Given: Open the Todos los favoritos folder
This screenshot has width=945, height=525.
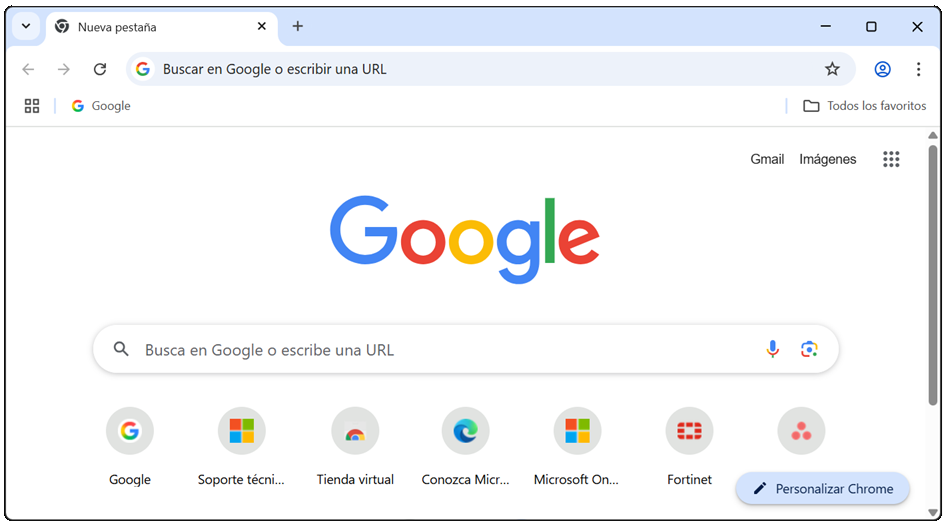Looking at the screenshot, I should (x=865, y=106).
